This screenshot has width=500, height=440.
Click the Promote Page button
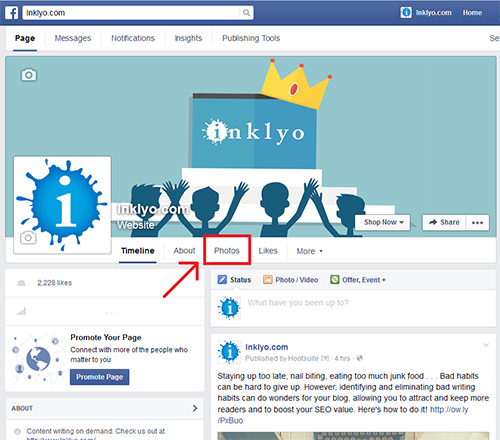99,377
